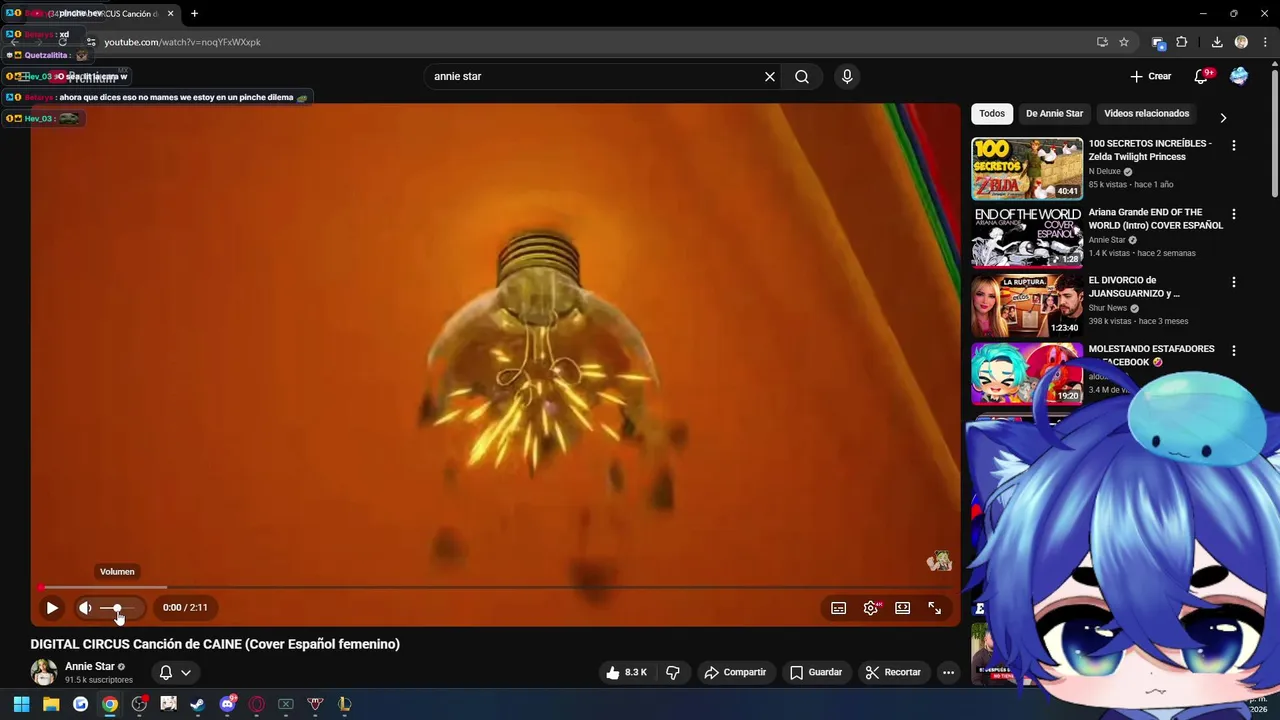Open options for Molestando Estafadores video
Image resolution: width=1280 pixels, height=720 pixels.
tap(1233, 351)
